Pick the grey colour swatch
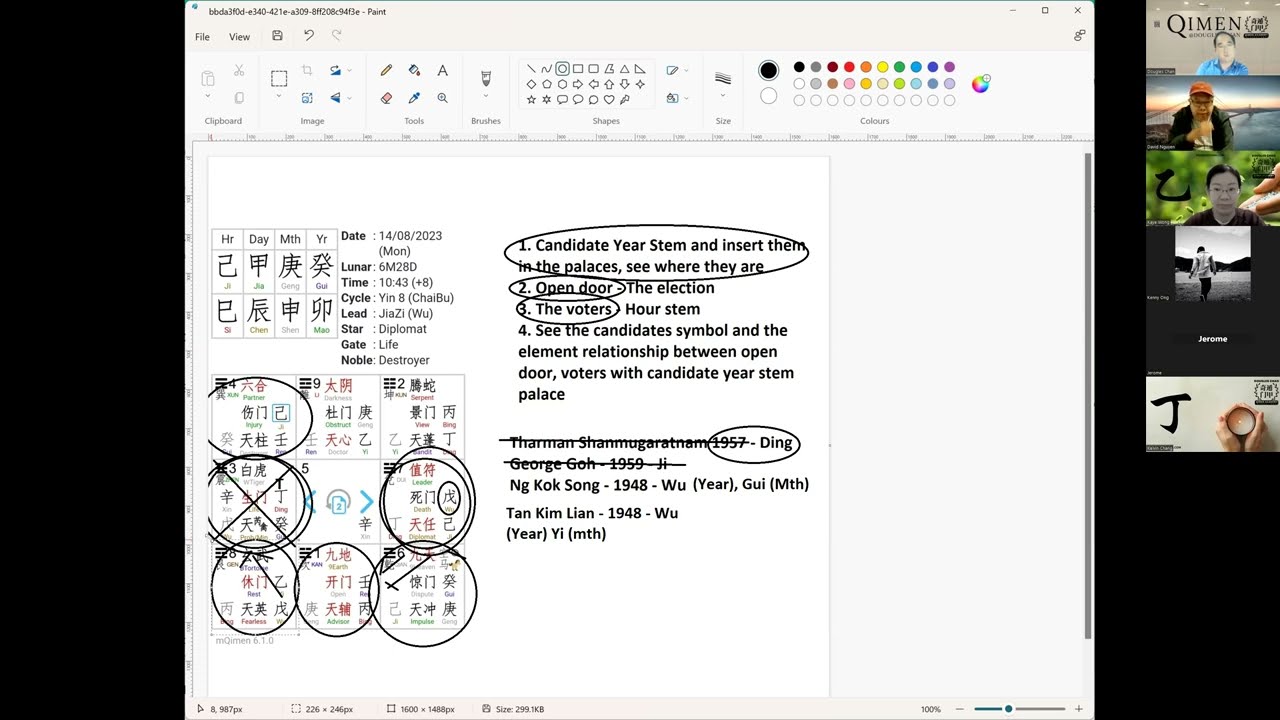Viewport: 1280px width, 720px height. coord(816,67)
